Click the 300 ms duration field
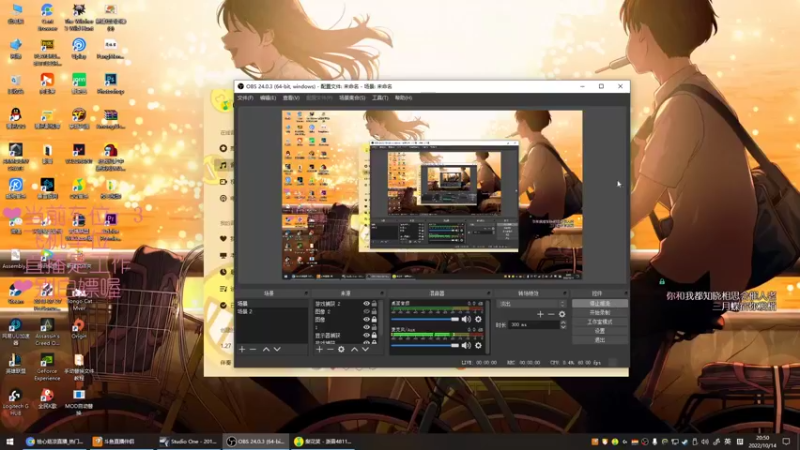Image resolution: width=800 pixels, height=450 pixels. (x=533, y=325)
